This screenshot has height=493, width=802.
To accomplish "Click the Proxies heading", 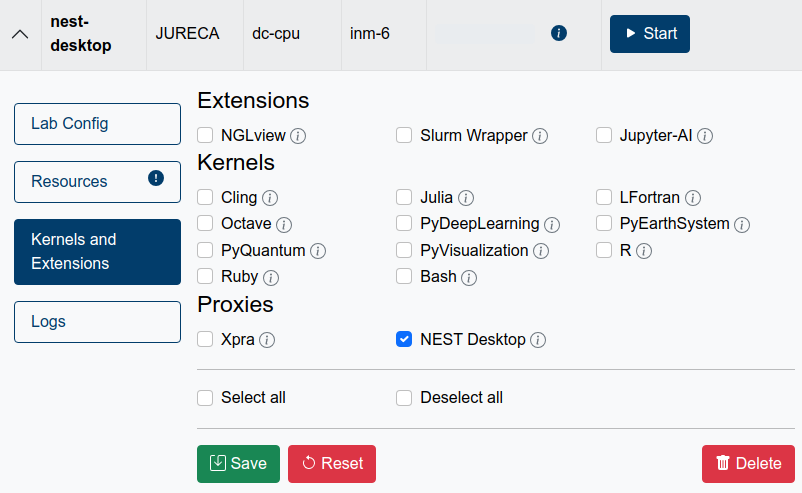I will pos(235,305).
